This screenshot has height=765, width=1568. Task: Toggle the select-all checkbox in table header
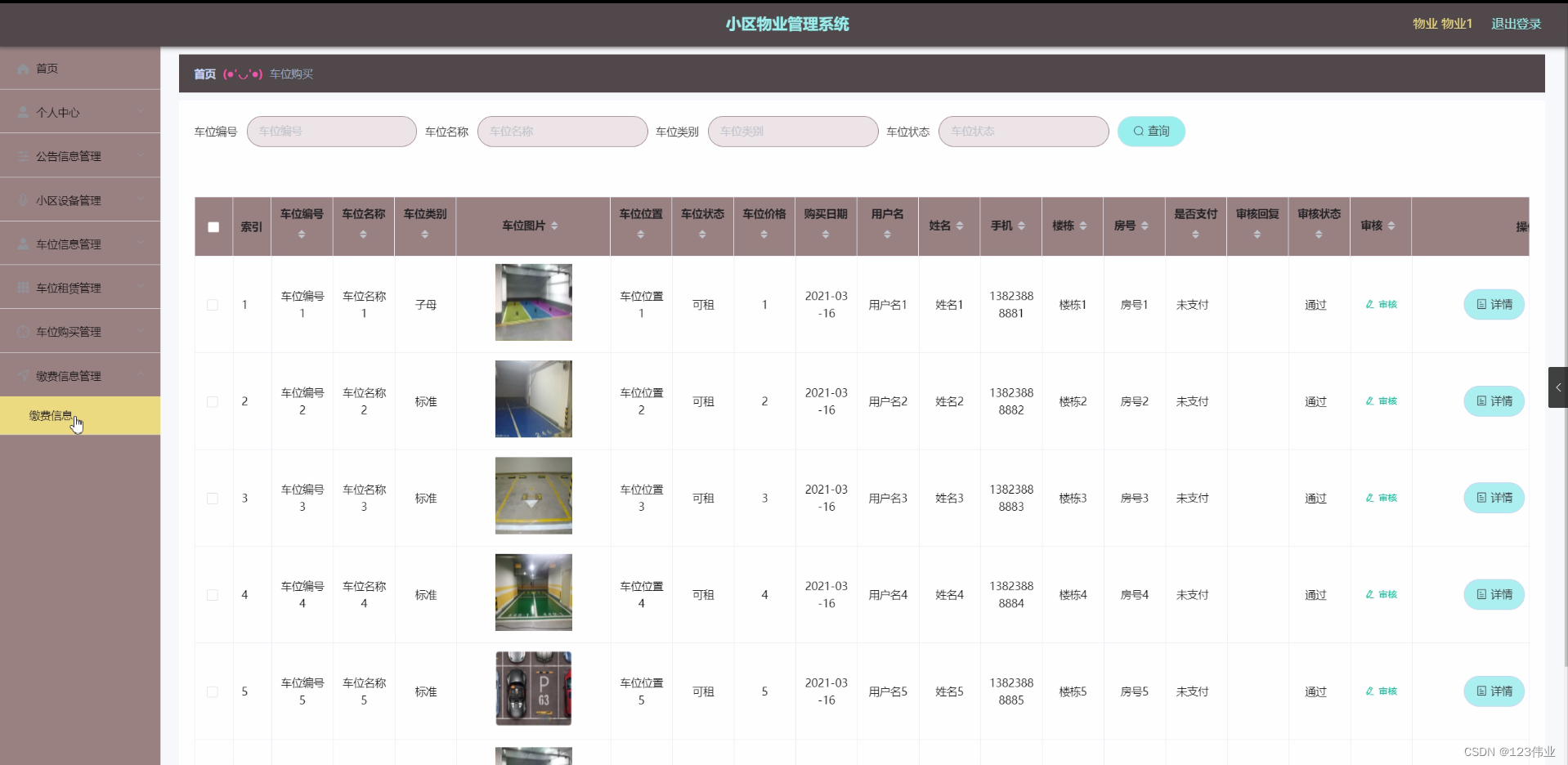click(x=213, y=226)
